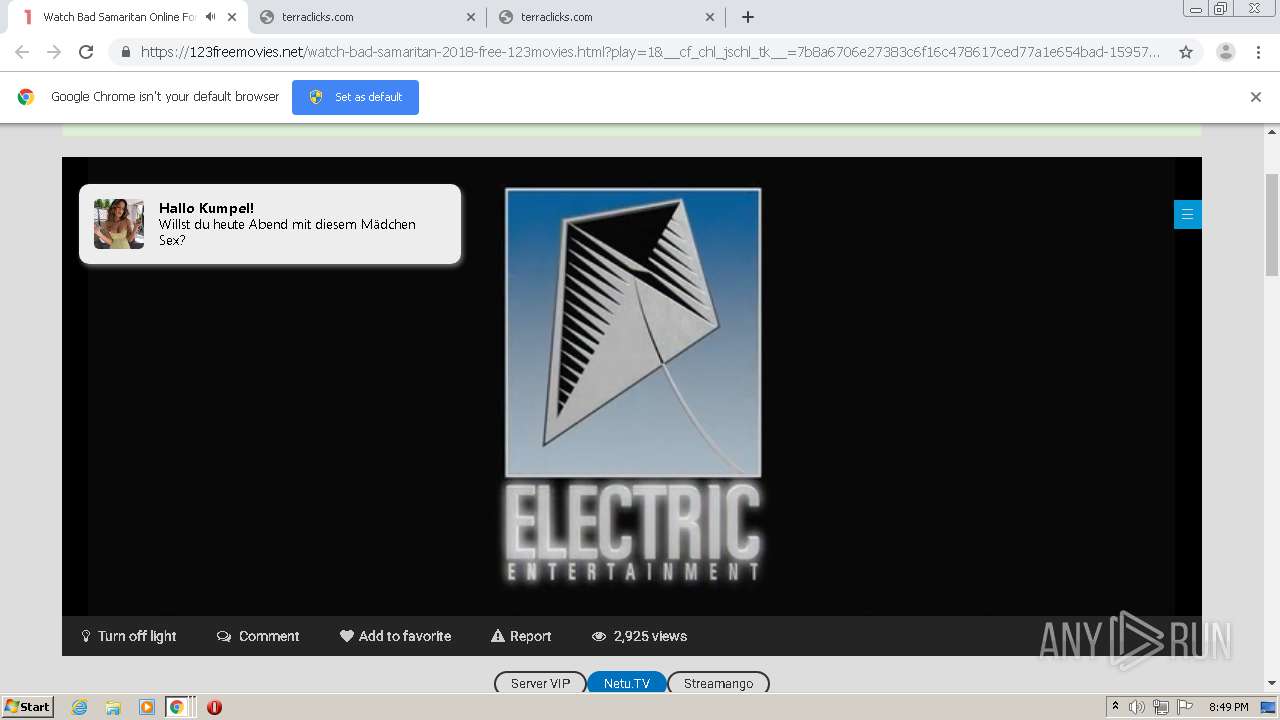The image size is (1280, 720).
Task: Bookmark this page with the star icon
Action: coord(1186,52)
